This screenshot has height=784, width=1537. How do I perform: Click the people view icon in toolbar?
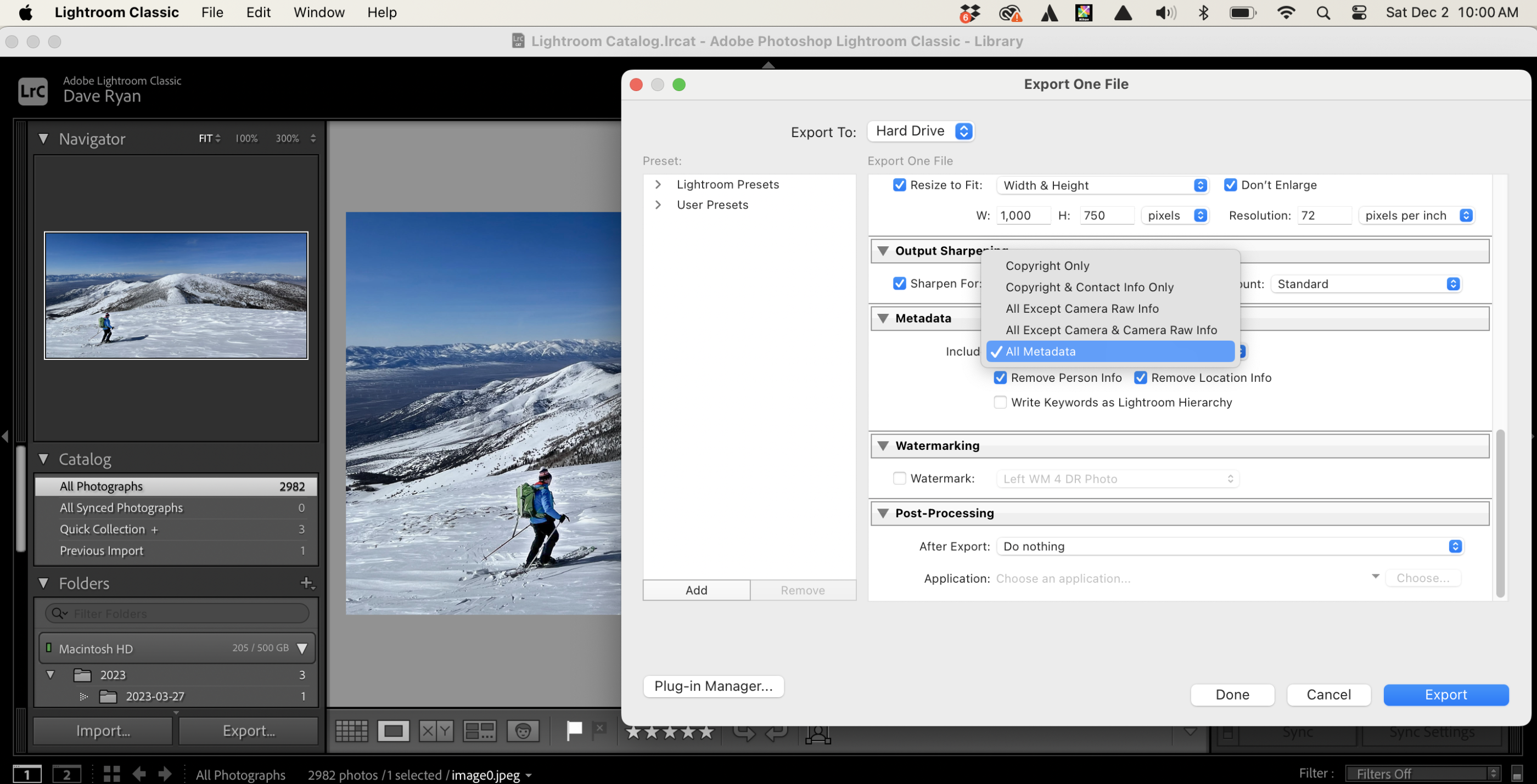tap(524, 731)
